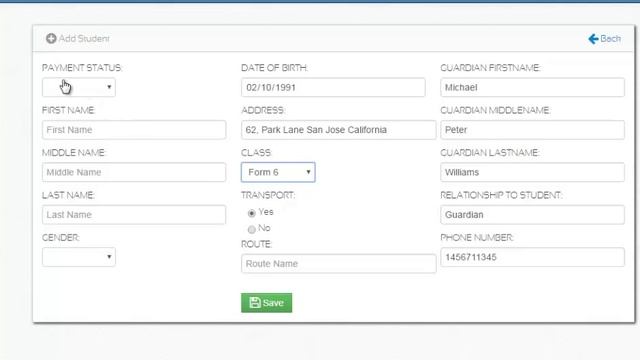
Task: Go back using the Back link
Action: pos(604,39)
